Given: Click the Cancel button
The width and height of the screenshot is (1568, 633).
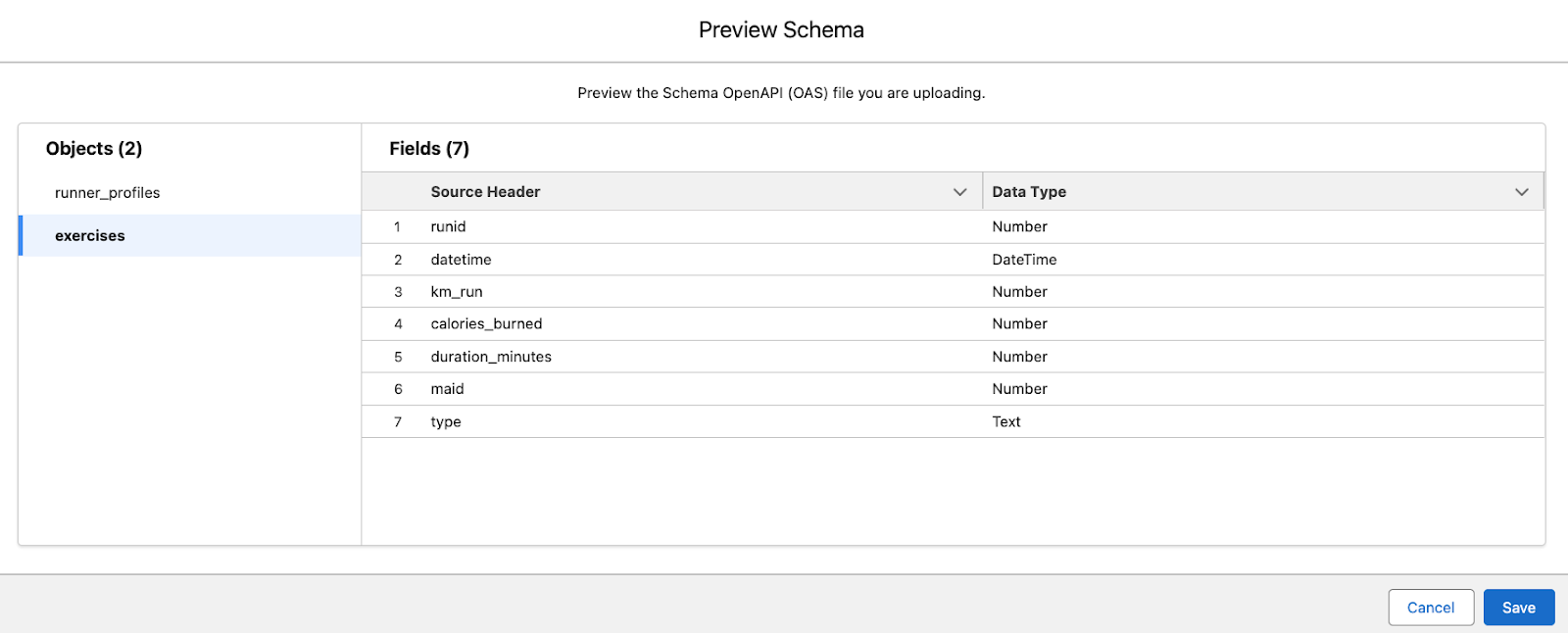Looking at the screenshot, I should pos(1430,608).
